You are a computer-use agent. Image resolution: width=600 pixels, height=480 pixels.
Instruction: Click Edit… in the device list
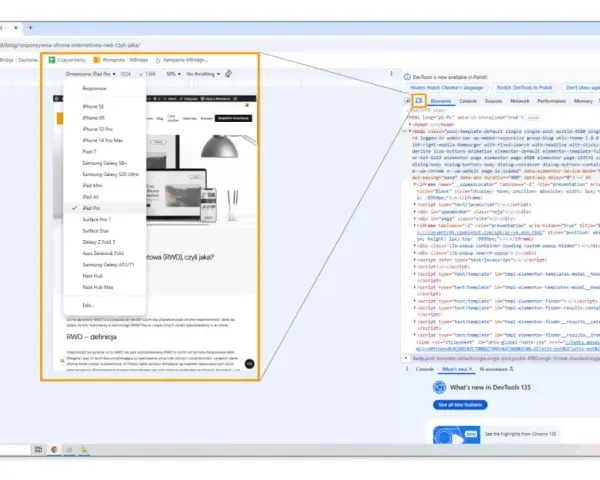pos(104,305)
